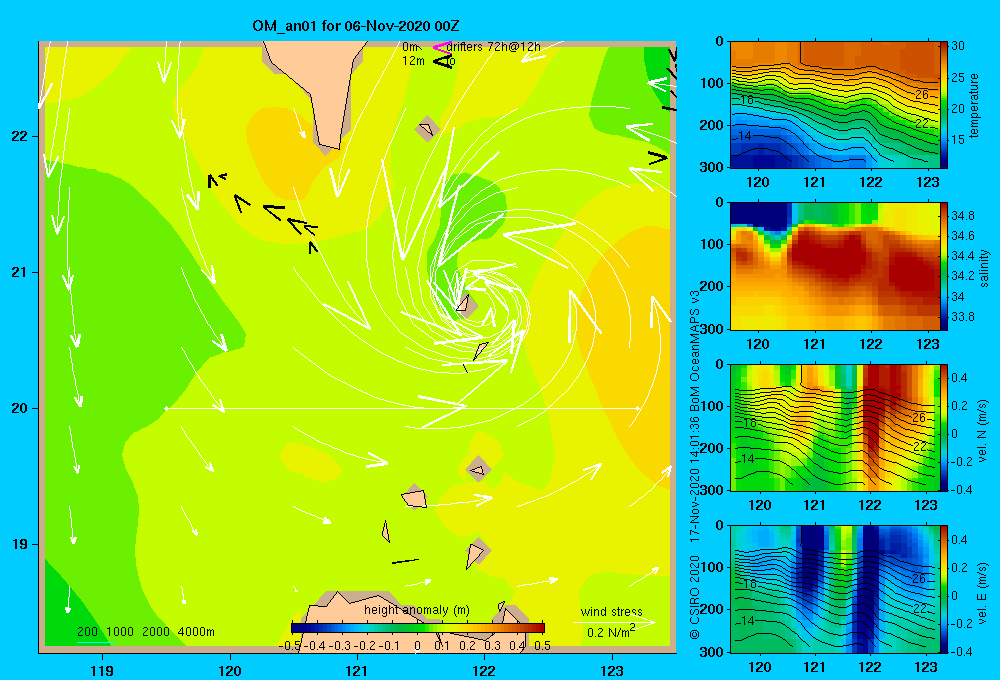Click the '-0.5' end of height anomaly bar
The width and height of the screenshot is (1000, 680).
pyautogui.click(x=290, y=646)
